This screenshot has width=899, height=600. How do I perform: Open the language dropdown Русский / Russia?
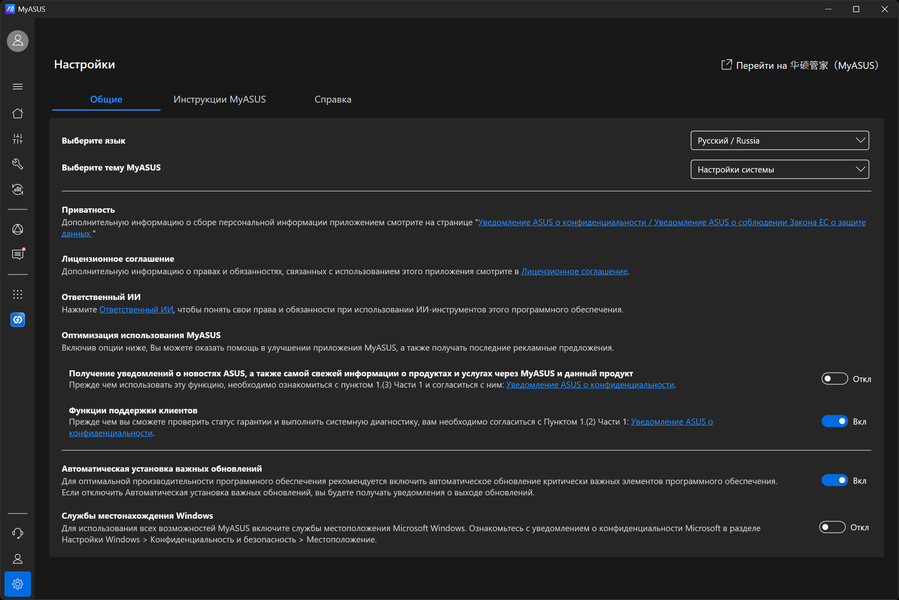tap(780, 141)
